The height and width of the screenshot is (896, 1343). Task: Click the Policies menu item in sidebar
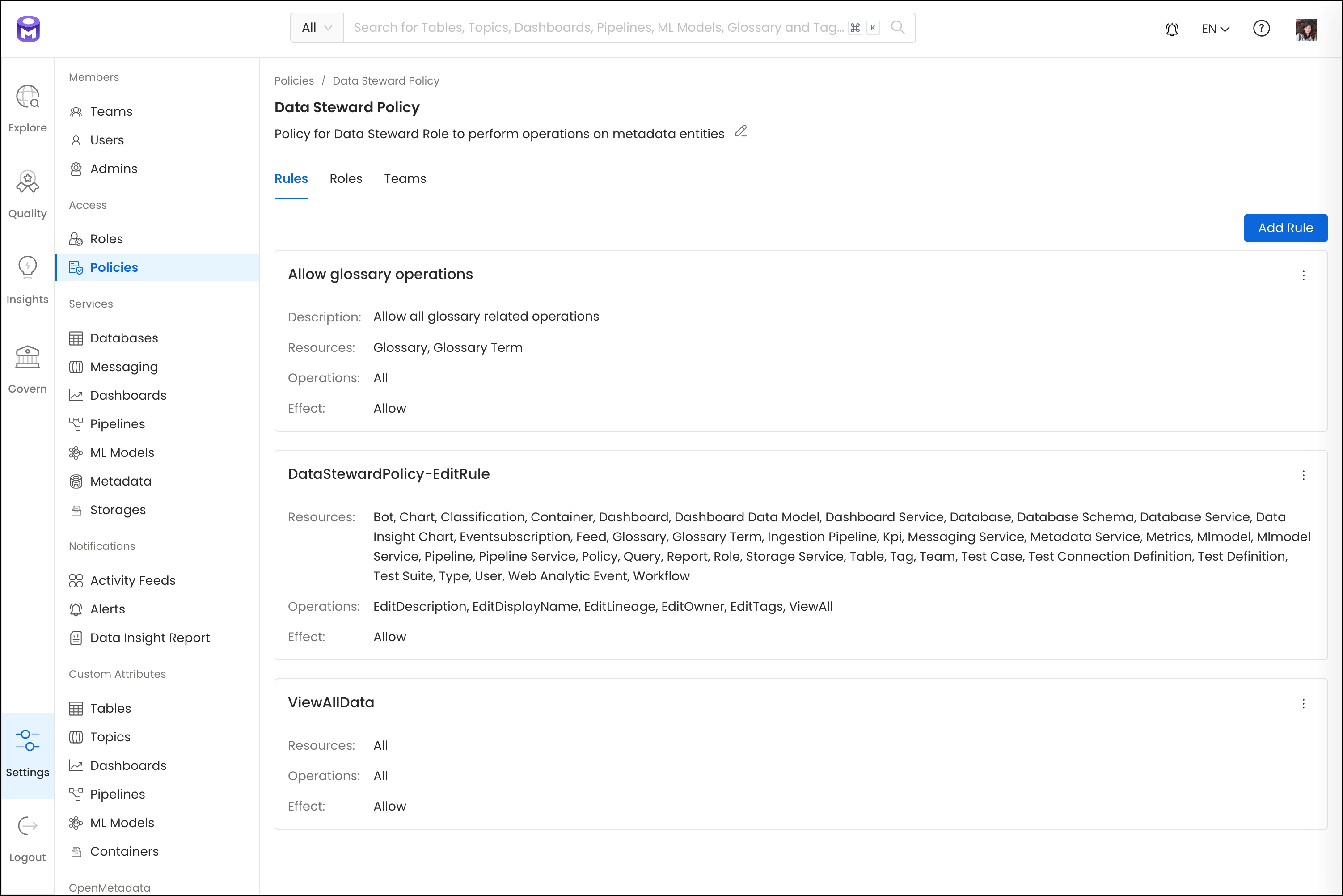(x=113, y=267)
